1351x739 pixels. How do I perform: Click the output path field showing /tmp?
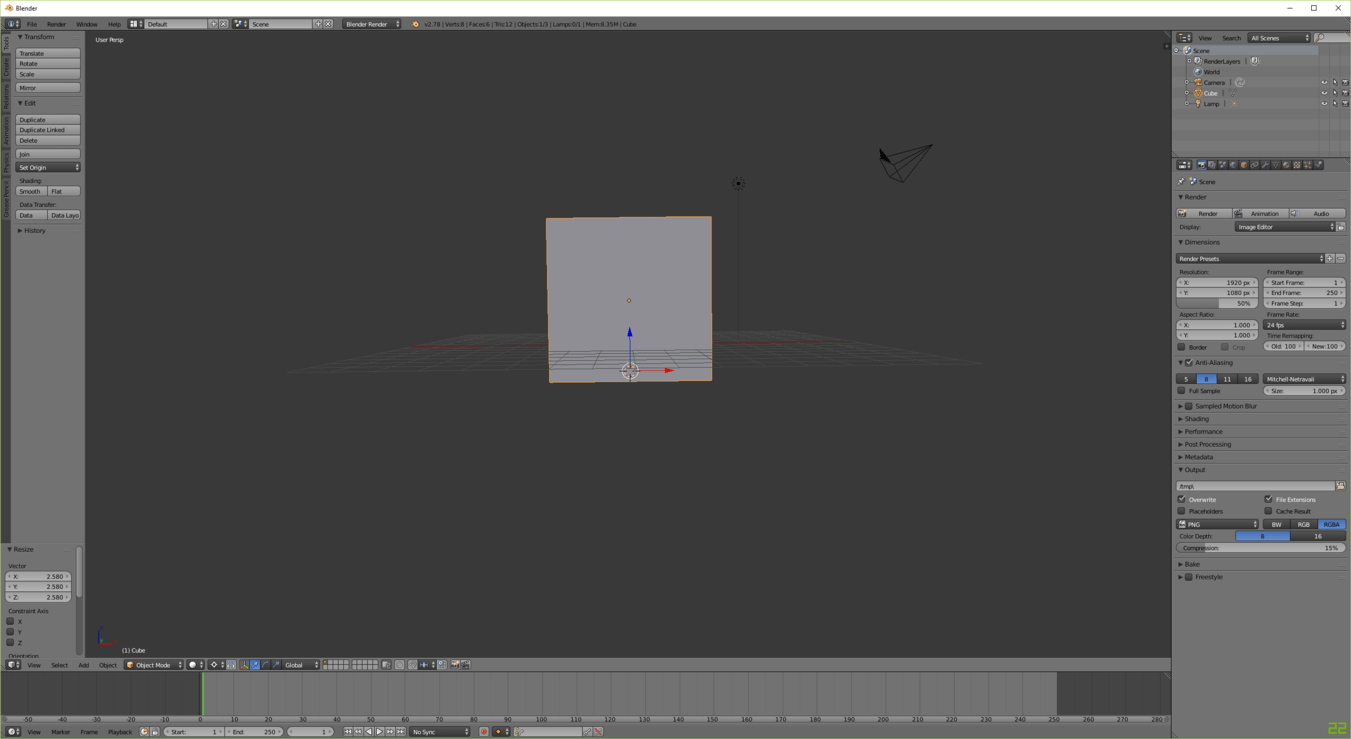[x=1255, y=486]
